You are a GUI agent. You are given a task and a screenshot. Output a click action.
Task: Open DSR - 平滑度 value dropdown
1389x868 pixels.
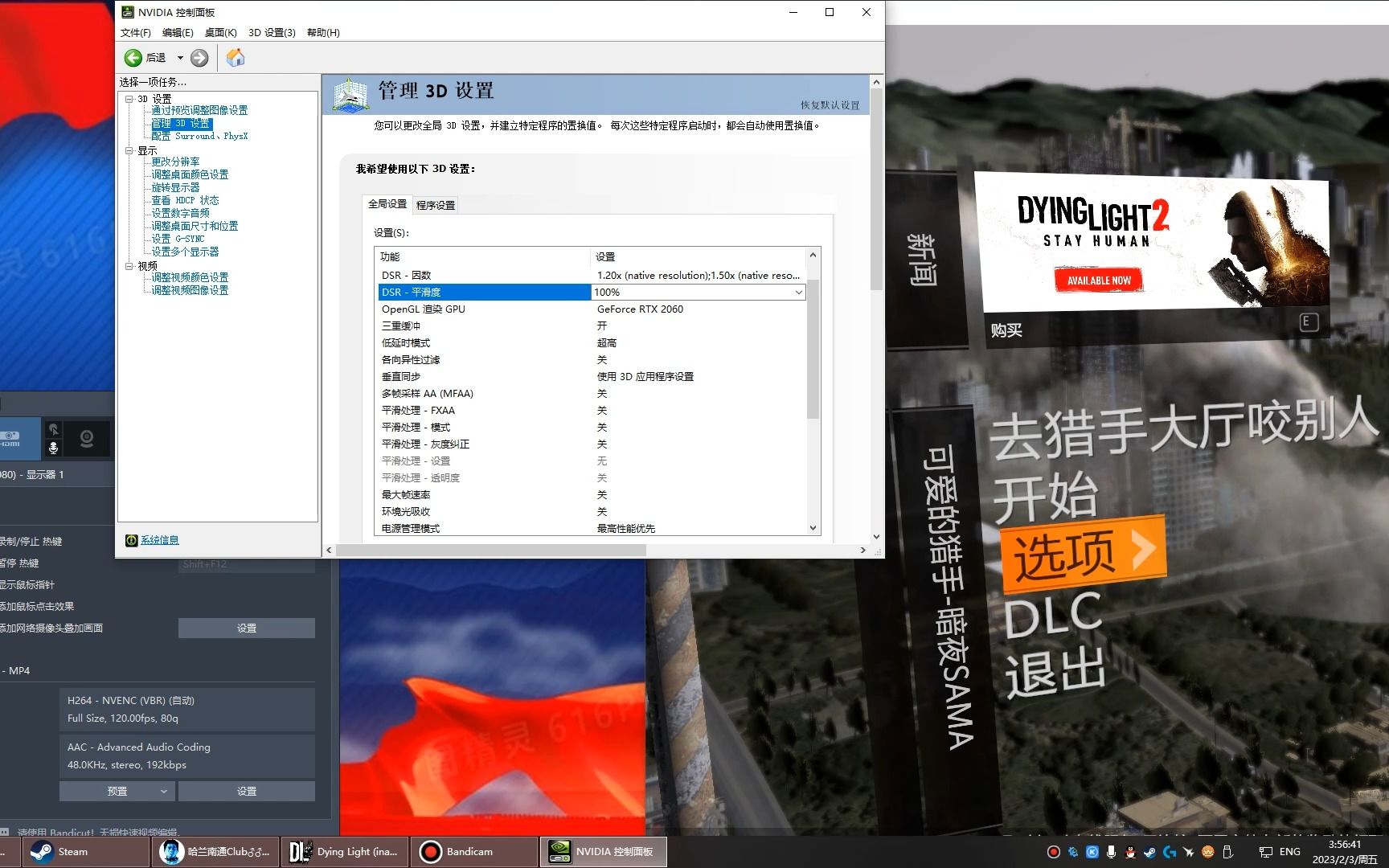pos(798,293)
